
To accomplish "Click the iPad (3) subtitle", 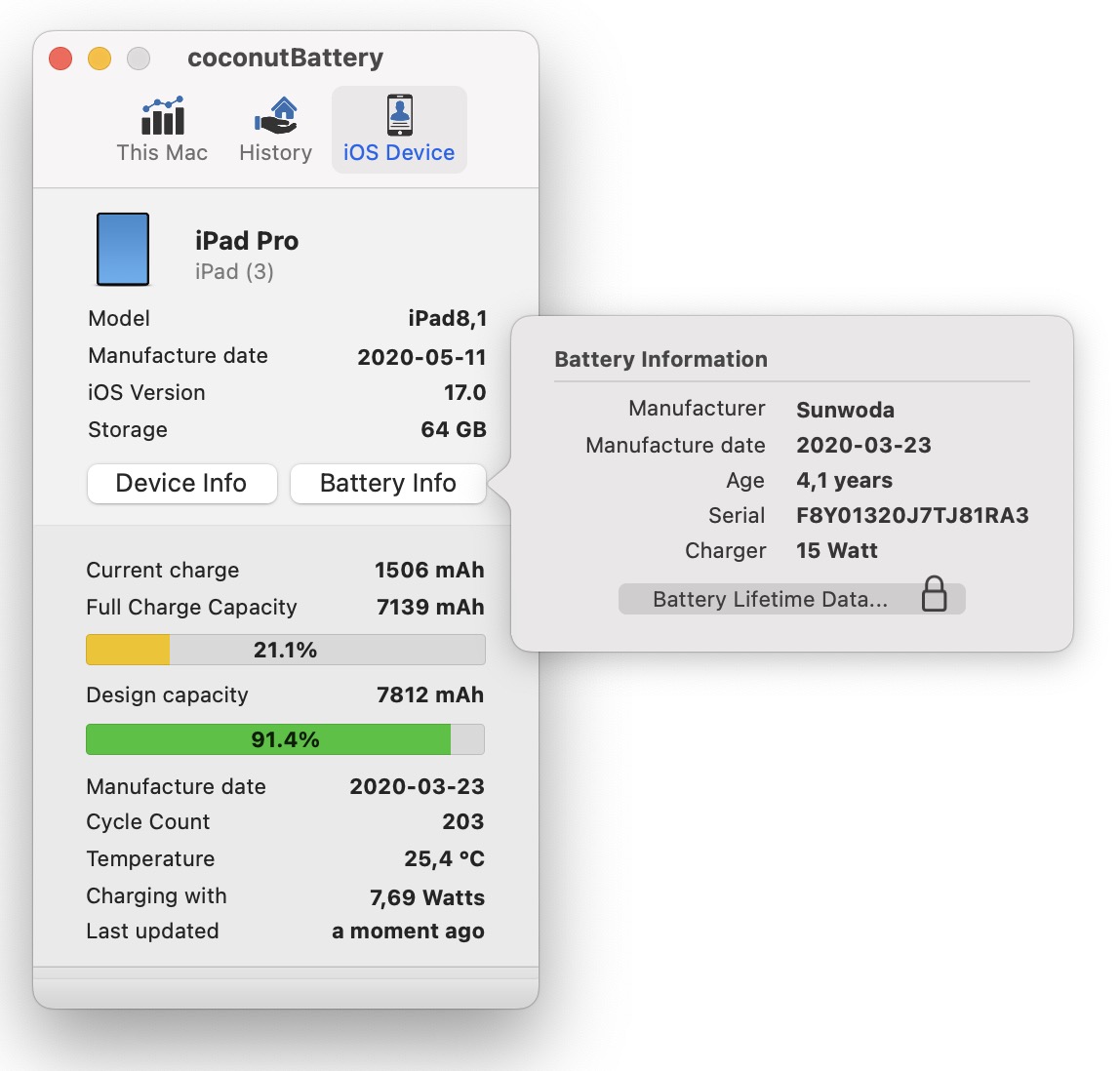I will tap(234, 272).
